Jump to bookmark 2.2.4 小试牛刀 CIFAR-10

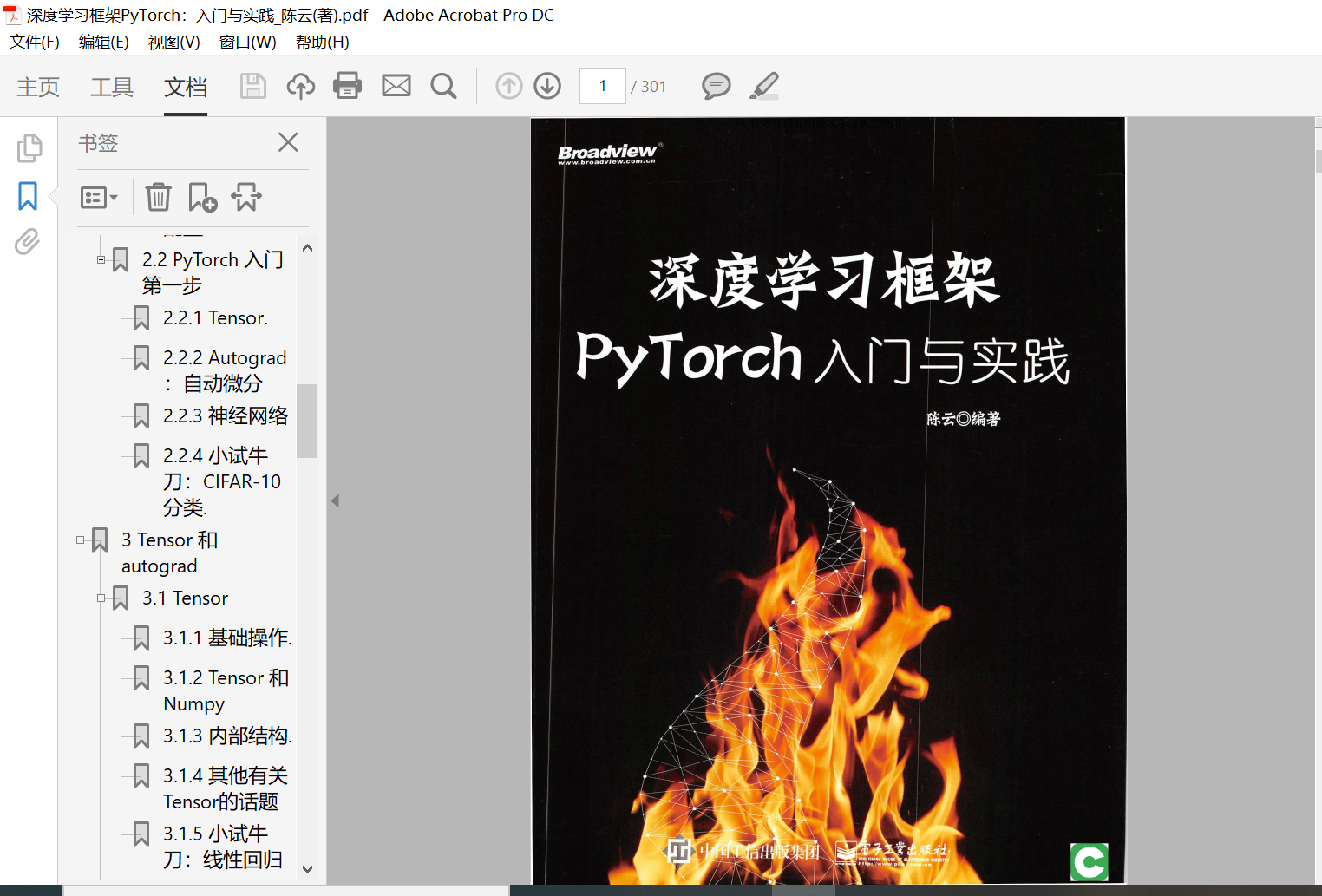222,481
